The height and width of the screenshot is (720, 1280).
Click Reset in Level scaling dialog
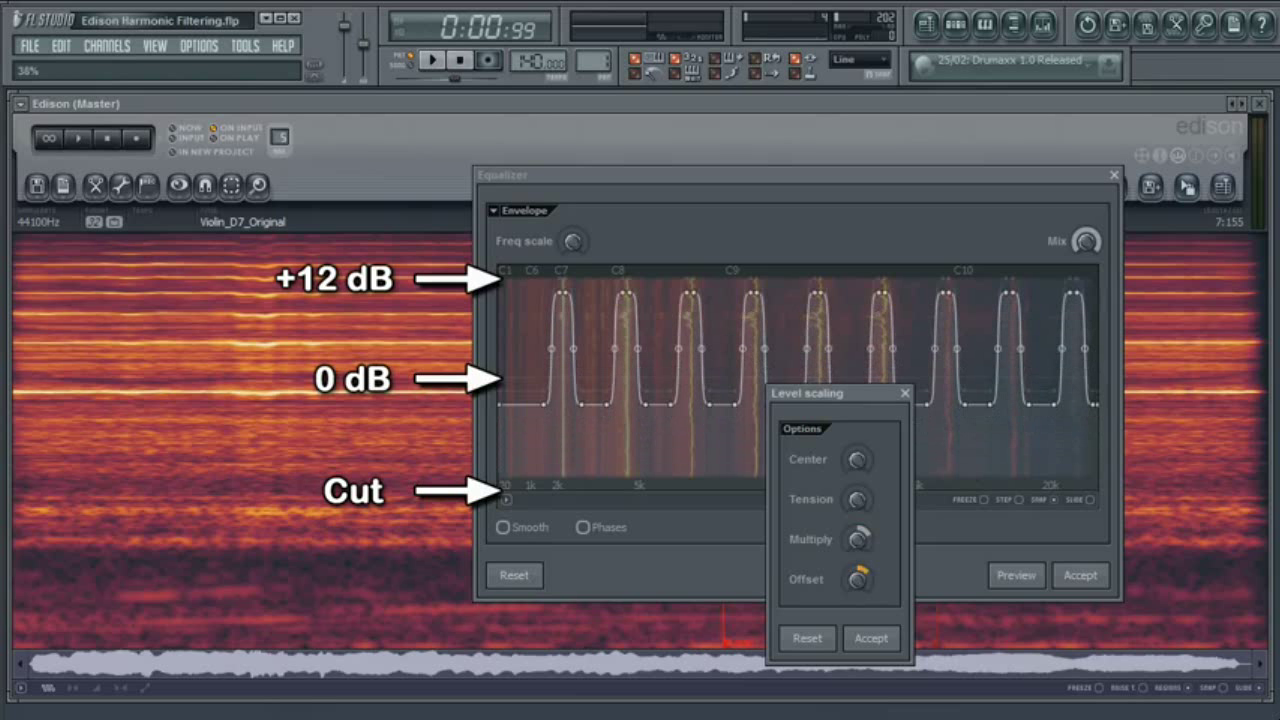click(x=807, y=638)
